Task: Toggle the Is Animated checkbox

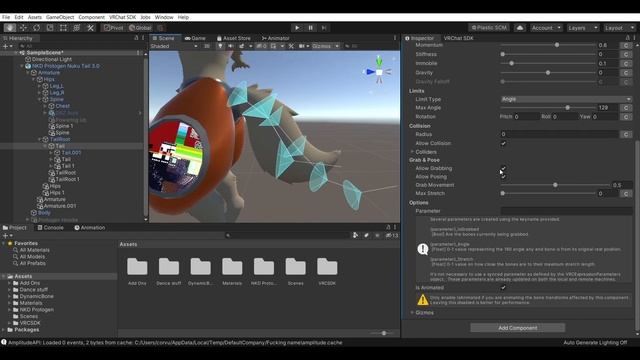Action: point(503,287)
